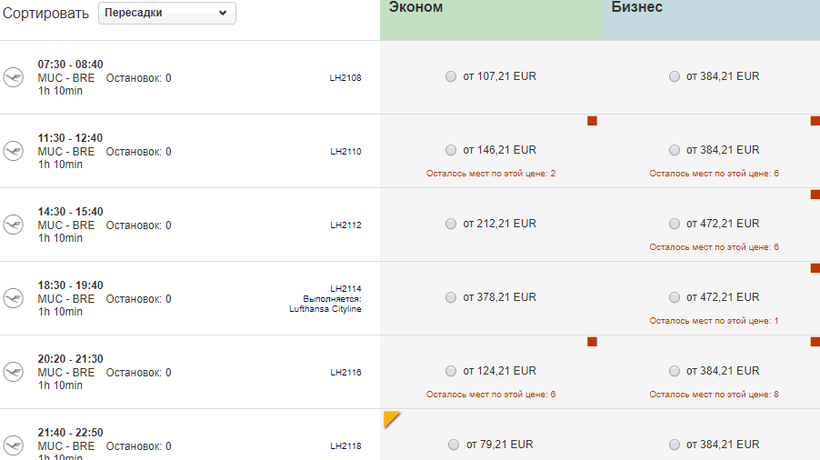This screenshot has height=460, width=820.
Task: Click Lufthansa crane logo for flight LH2108
Action: point(13,77)
